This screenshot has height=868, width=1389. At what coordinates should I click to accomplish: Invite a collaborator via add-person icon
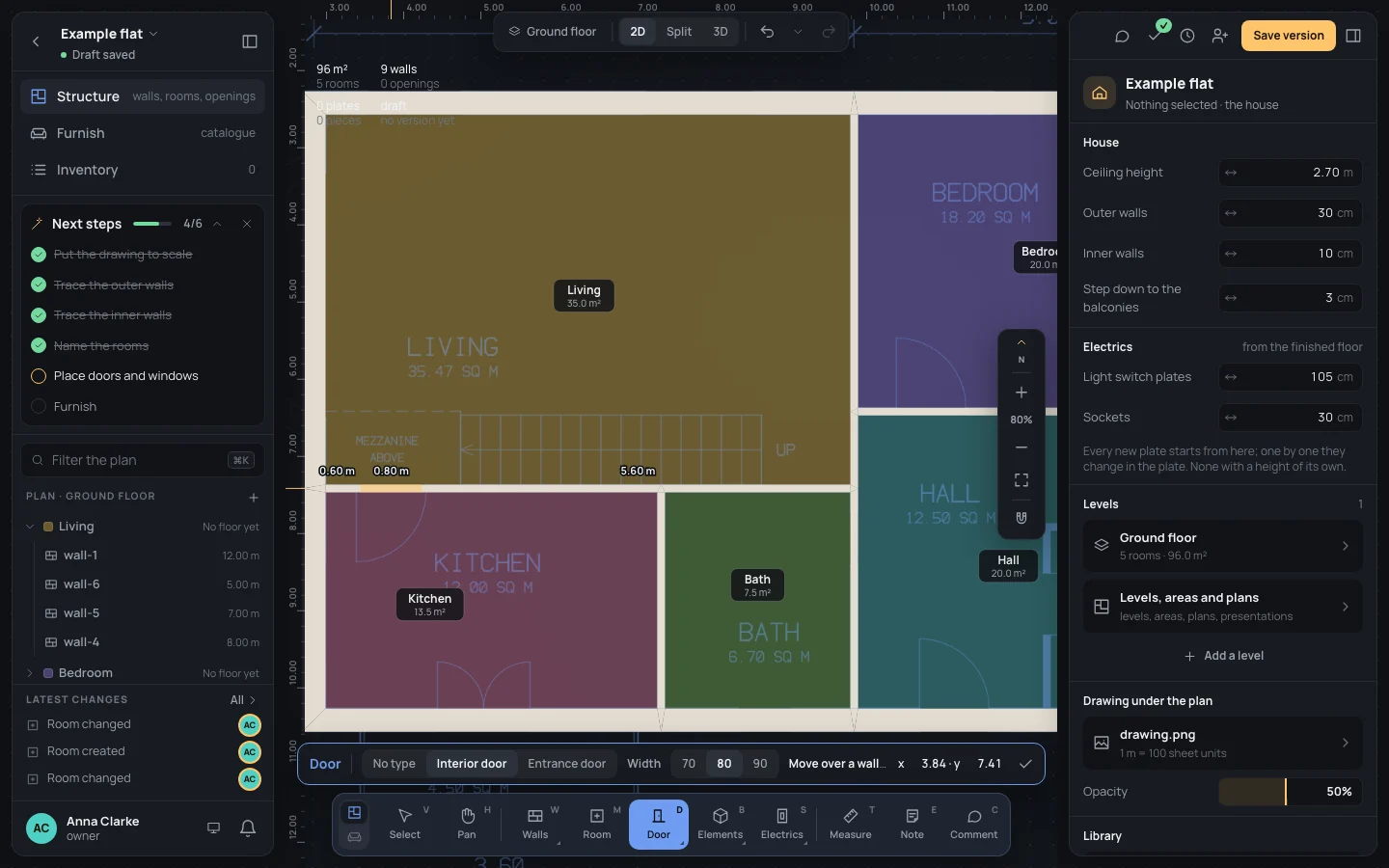coord(1220,36)
